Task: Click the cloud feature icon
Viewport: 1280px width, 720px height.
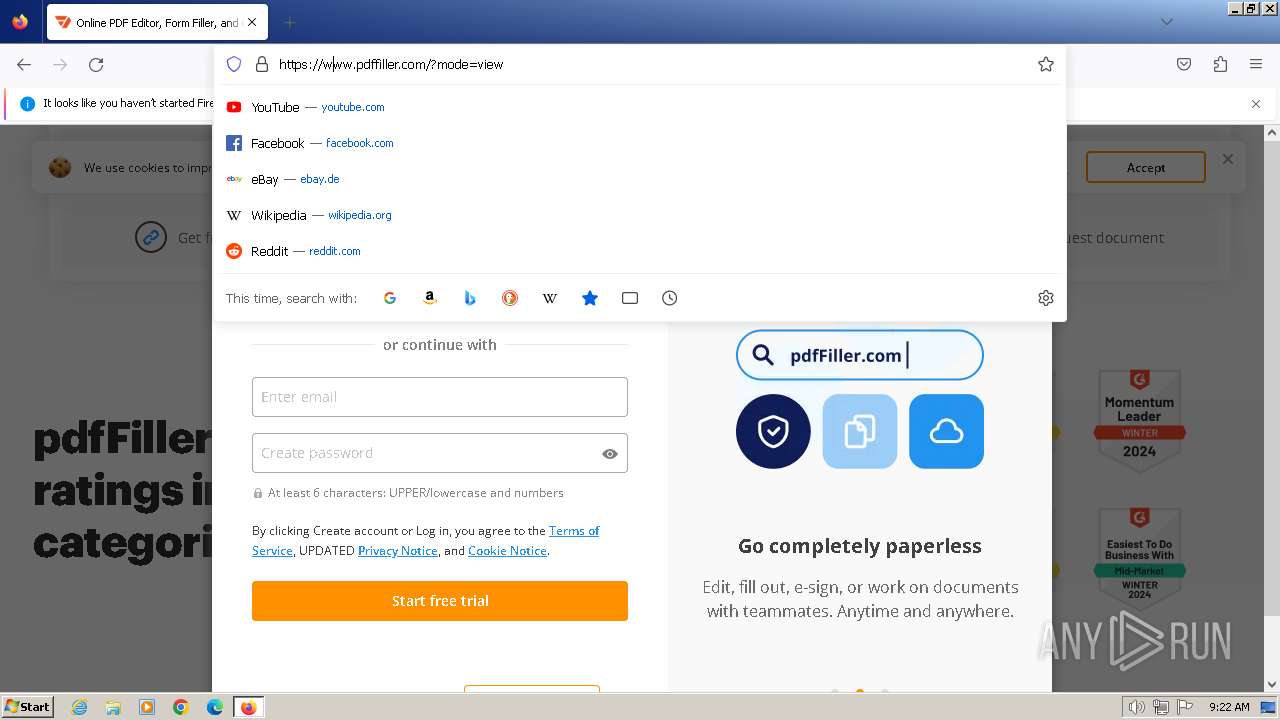Action: tap(946, 431)
